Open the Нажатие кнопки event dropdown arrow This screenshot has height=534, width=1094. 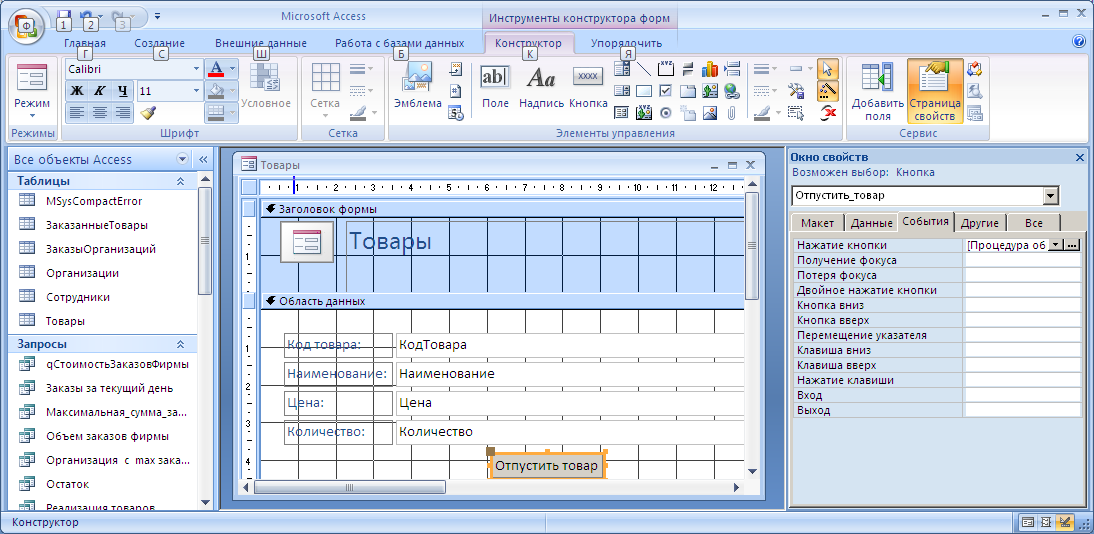pos(1056,245)
